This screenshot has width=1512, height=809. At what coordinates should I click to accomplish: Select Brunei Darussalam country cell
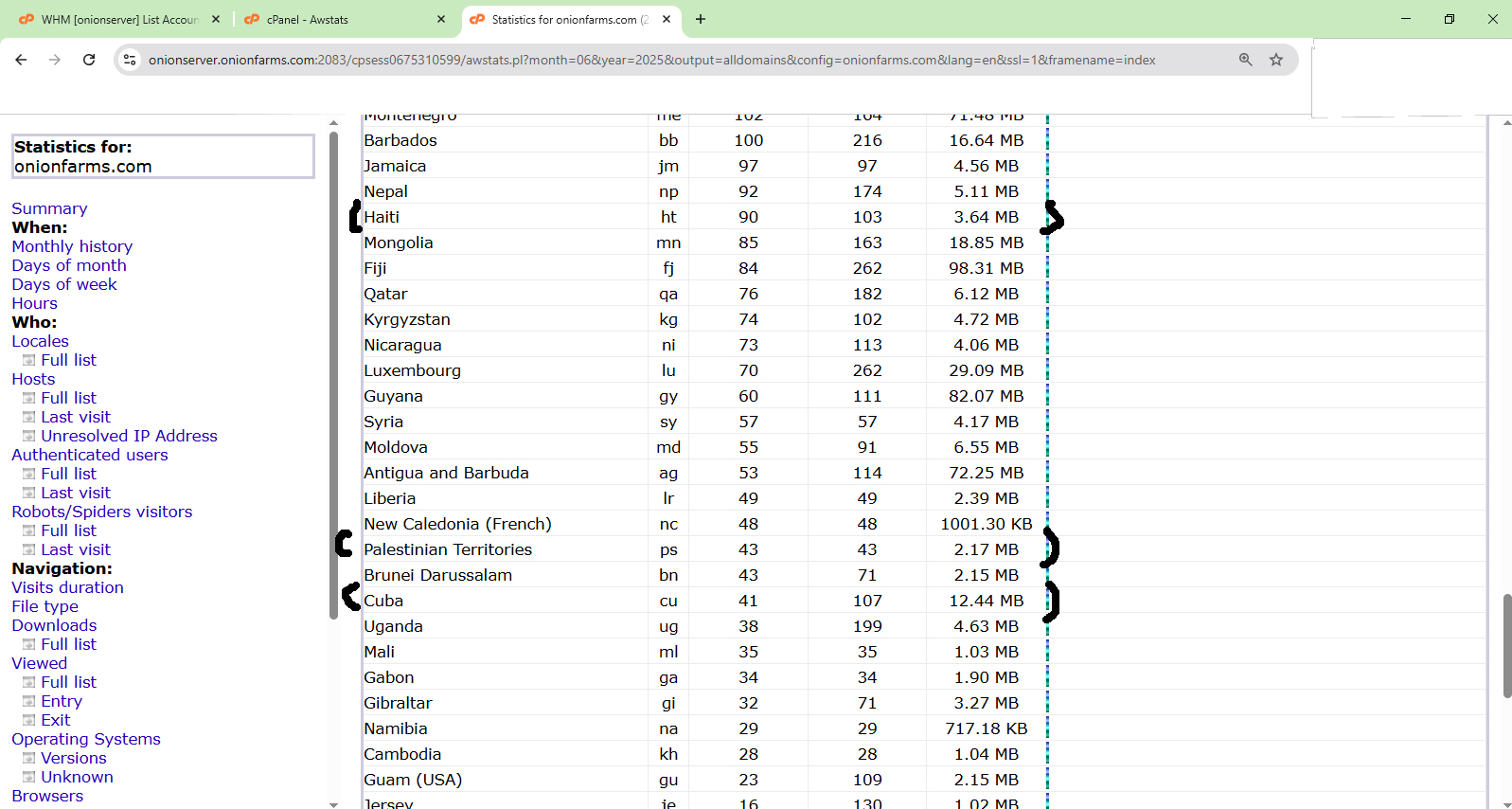click(506, 575)
